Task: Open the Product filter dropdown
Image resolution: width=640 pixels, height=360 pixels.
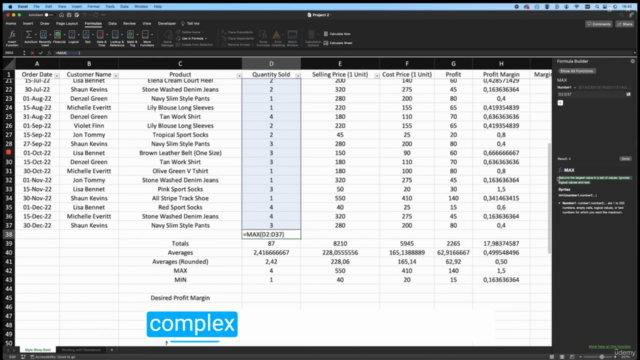Action: click(x=239, y=76)
